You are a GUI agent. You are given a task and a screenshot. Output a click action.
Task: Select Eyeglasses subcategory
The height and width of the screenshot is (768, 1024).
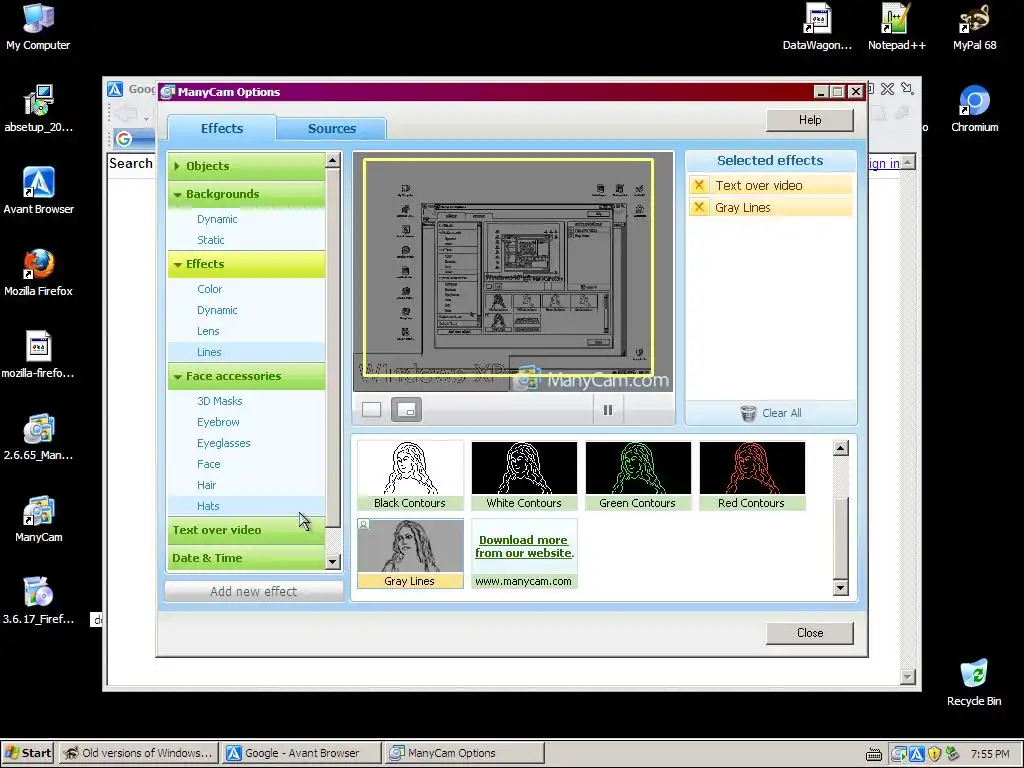[x=224, y=443]
